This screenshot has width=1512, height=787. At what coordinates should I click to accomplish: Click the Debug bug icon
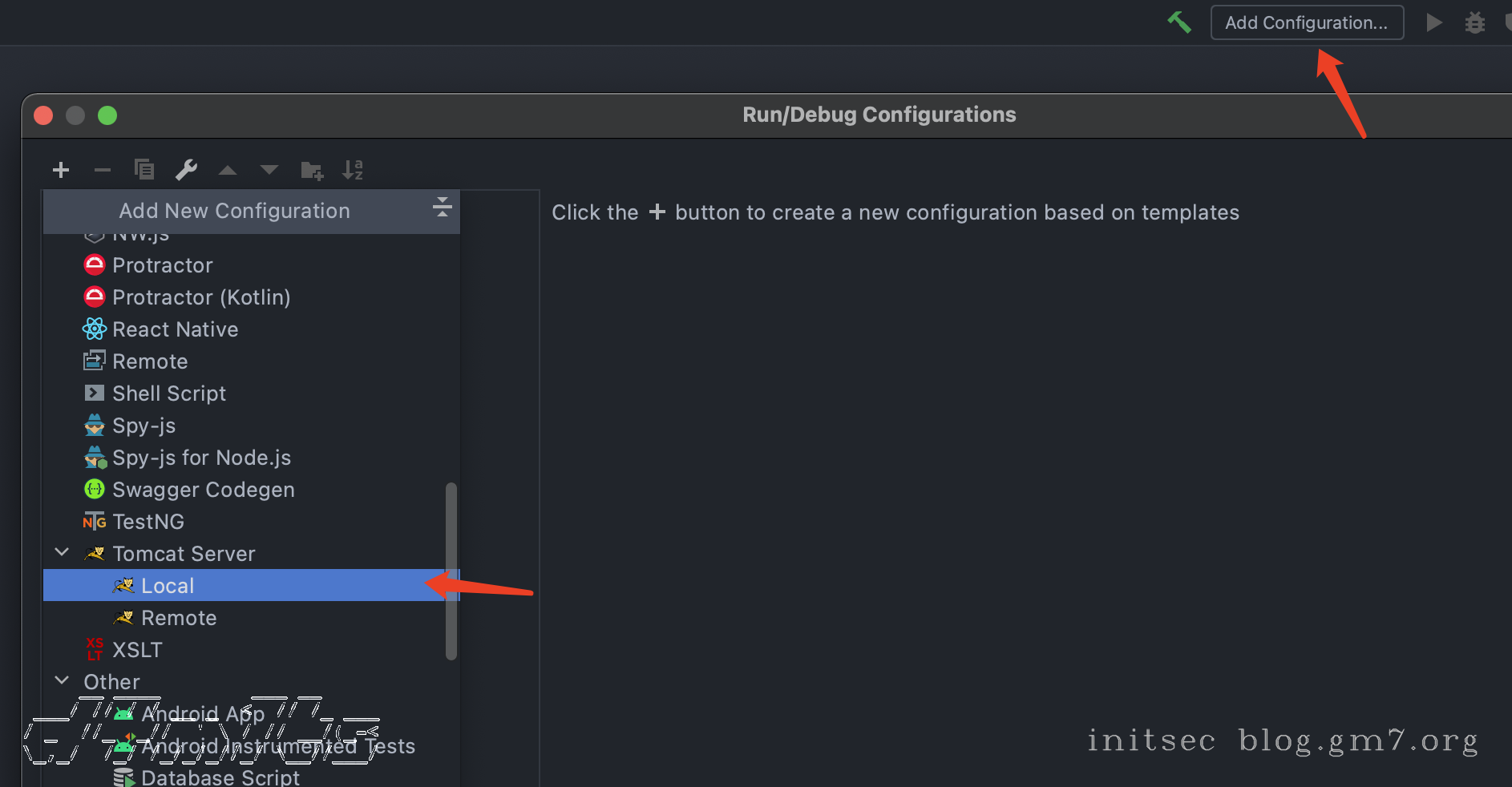tap(1474, 22)
